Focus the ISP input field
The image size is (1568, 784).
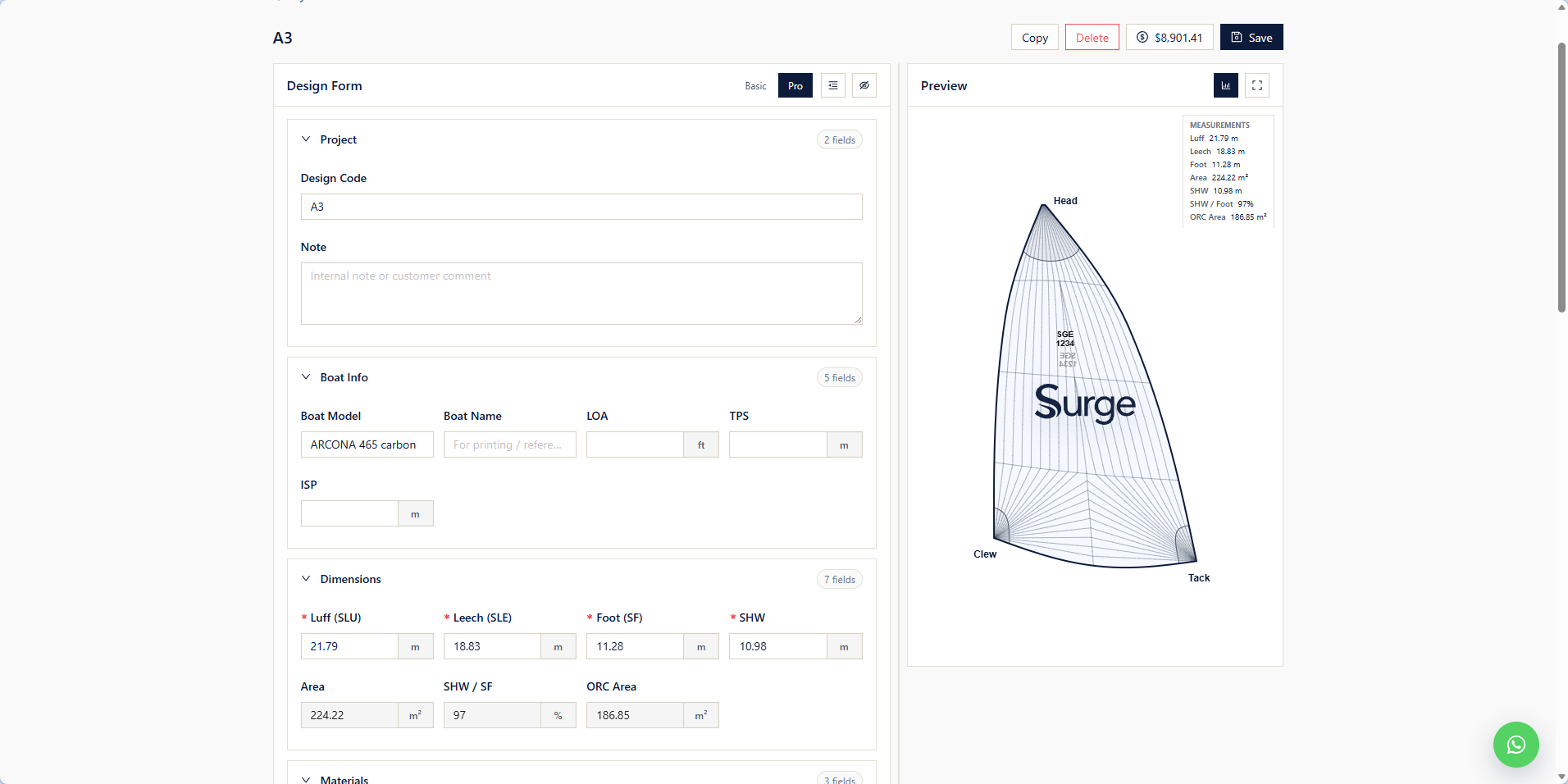click(349, 513)
